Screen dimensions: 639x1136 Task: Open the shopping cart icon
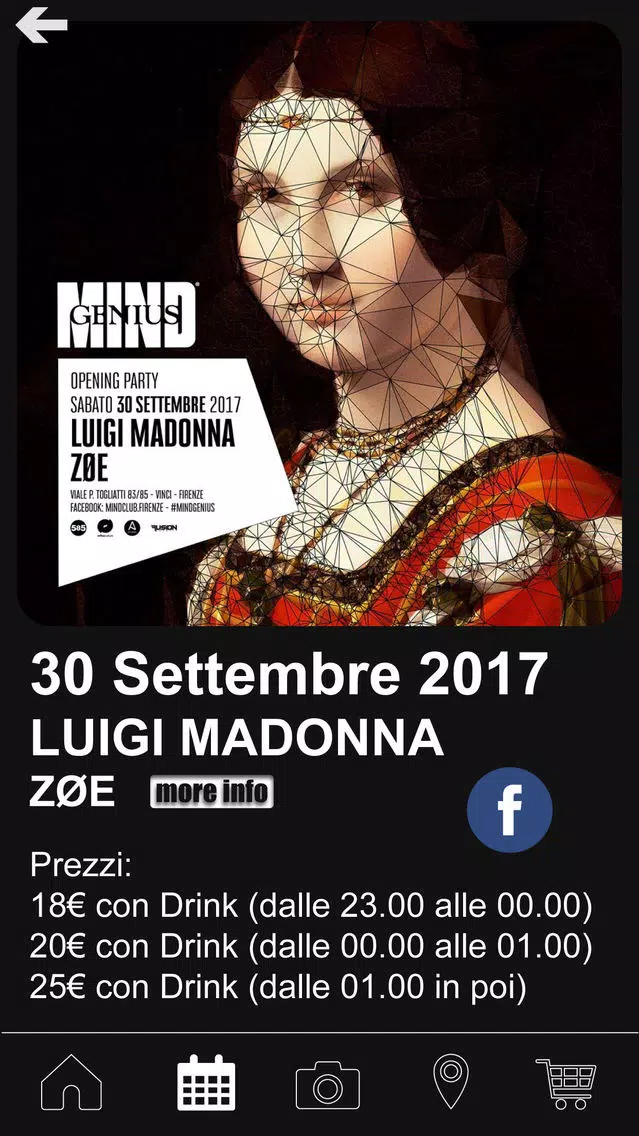click(x=566, y=1083)
